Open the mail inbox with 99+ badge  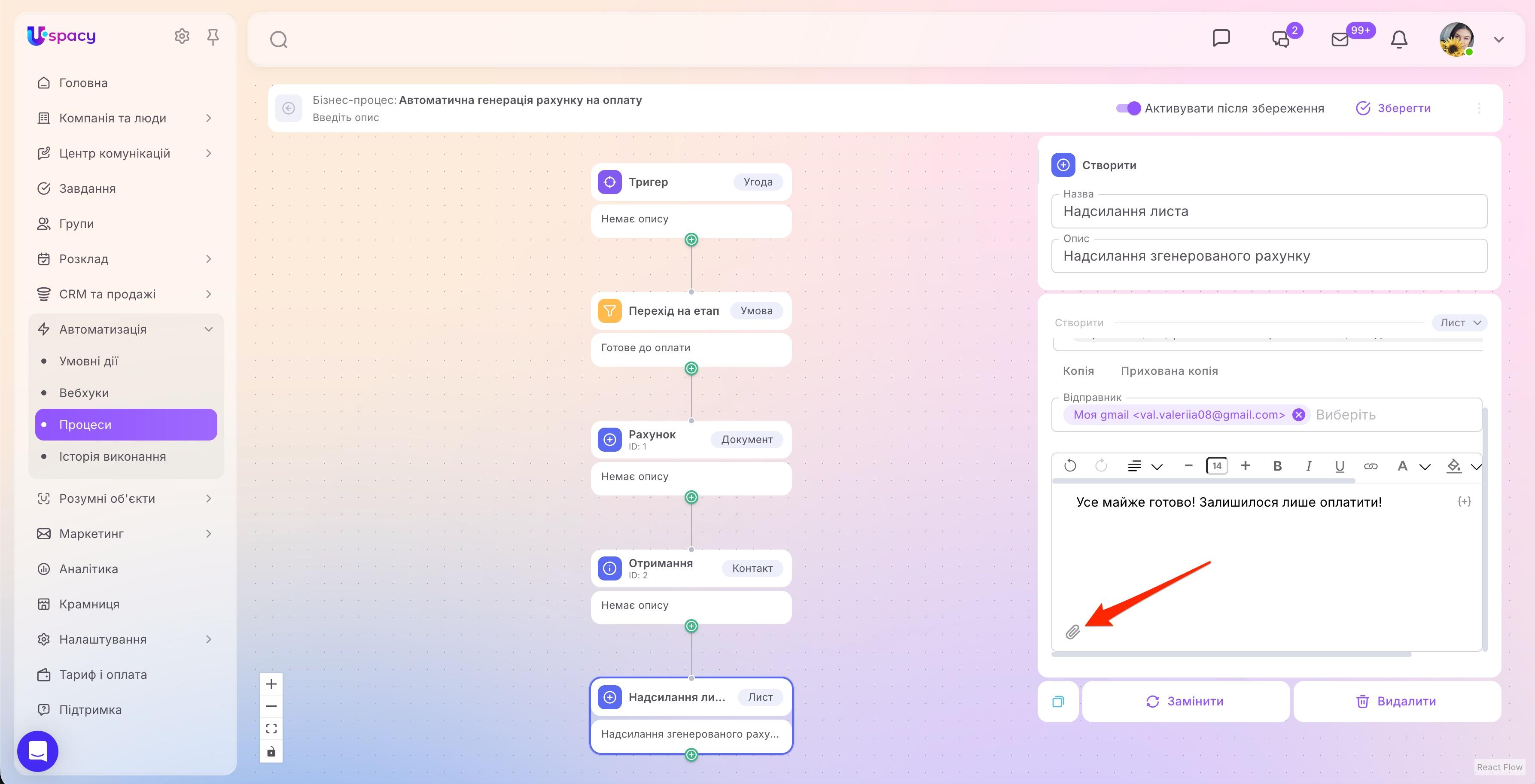click(x=1340, y=40)
